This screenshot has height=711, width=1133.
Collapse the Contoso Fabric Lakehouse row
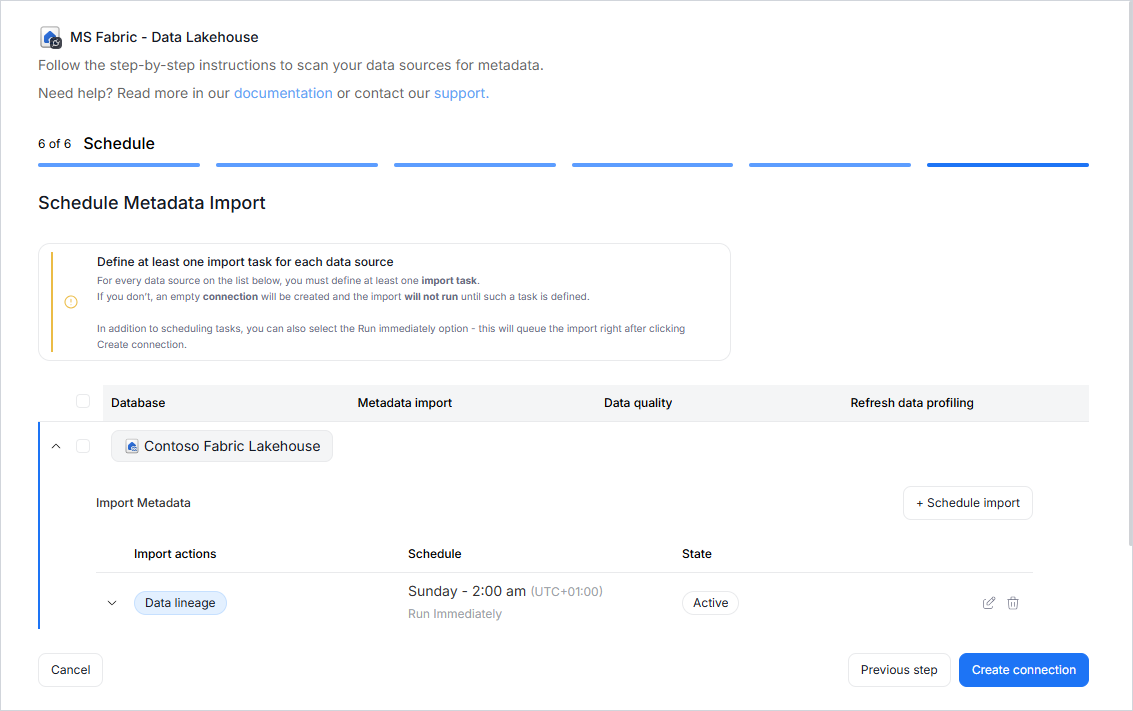tap(56, 446)
